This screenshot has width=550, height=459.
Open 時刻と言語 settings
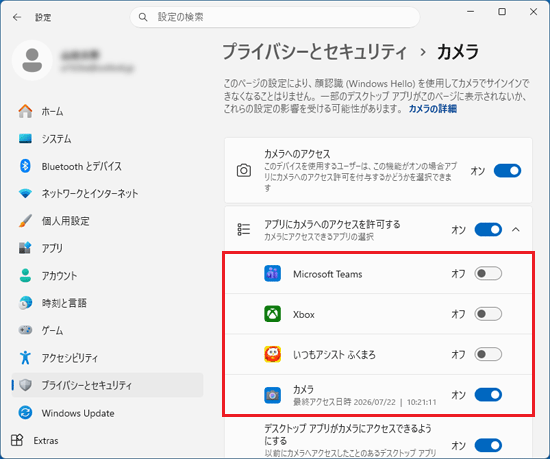point(107,303)
